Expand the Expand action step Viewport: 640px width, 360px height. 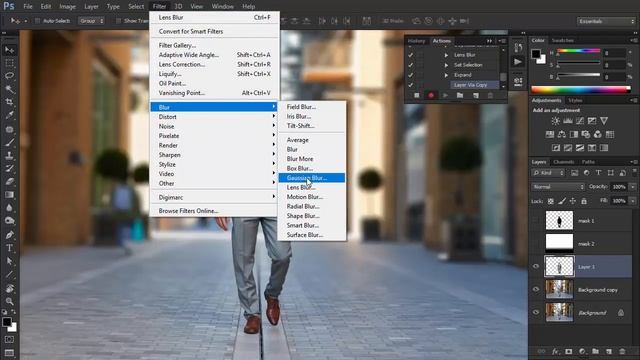click(x=446, y=75)
